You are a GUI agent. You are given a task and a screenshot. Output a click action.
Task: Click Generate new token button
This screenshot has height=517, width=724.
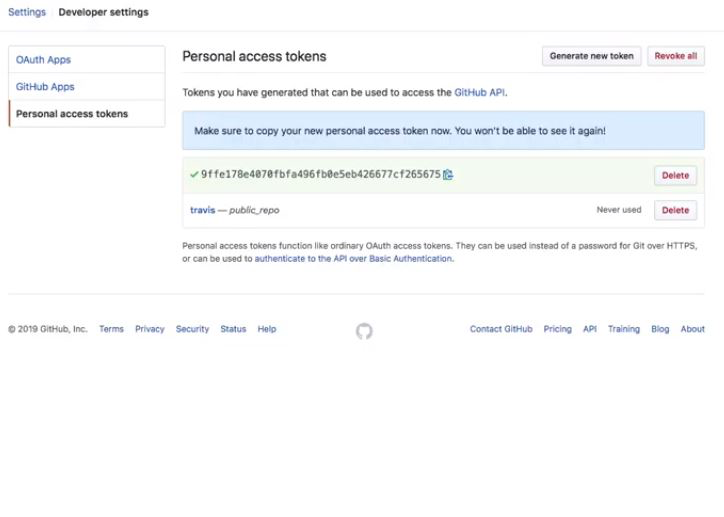(591, 56)
